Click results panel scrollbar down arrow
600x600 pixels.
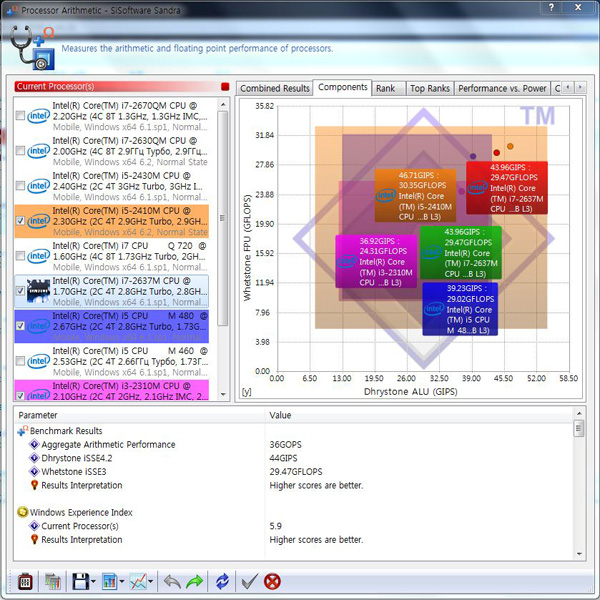pyautogui.click(x=579, y=554)
